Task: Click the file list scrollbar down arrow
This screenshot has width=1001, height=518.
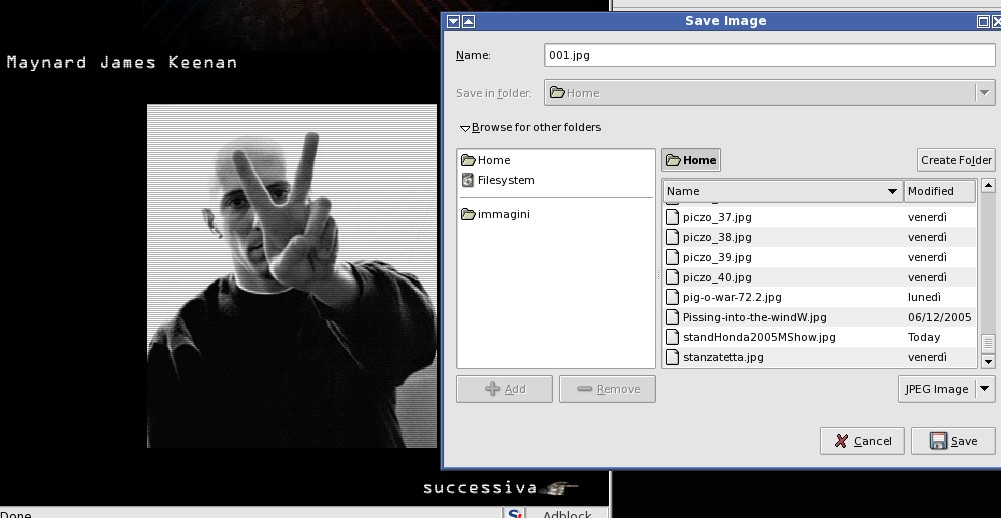Action: pyautogui.click(x=988, y=362)
